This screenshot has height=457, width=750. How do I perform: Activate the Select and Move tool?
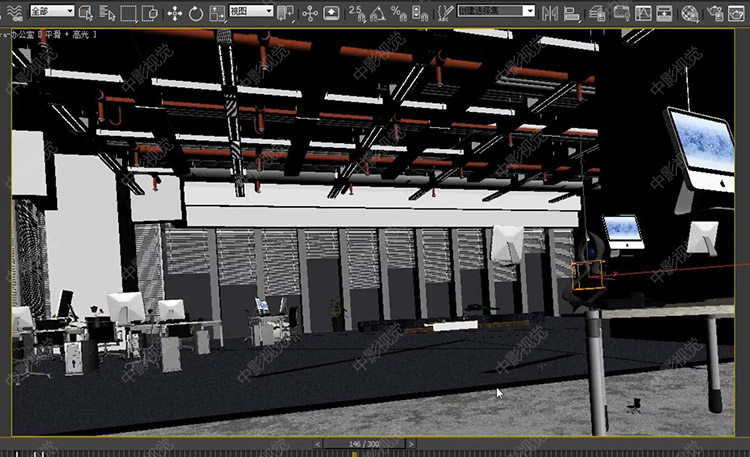pos(174,12)
